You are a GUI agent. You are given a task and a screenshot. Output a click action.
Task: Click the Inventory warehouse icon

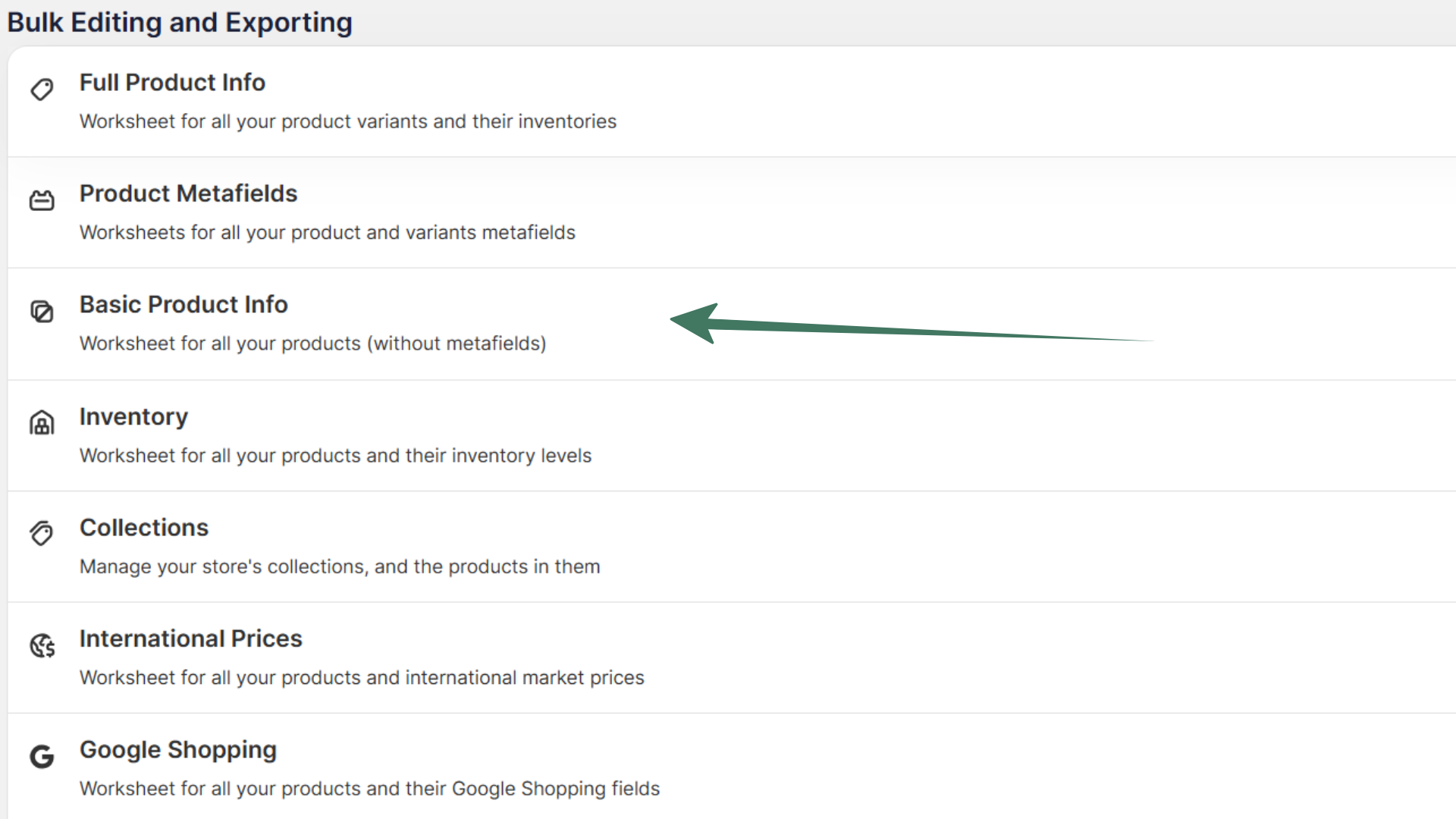(x=42, y=423)
